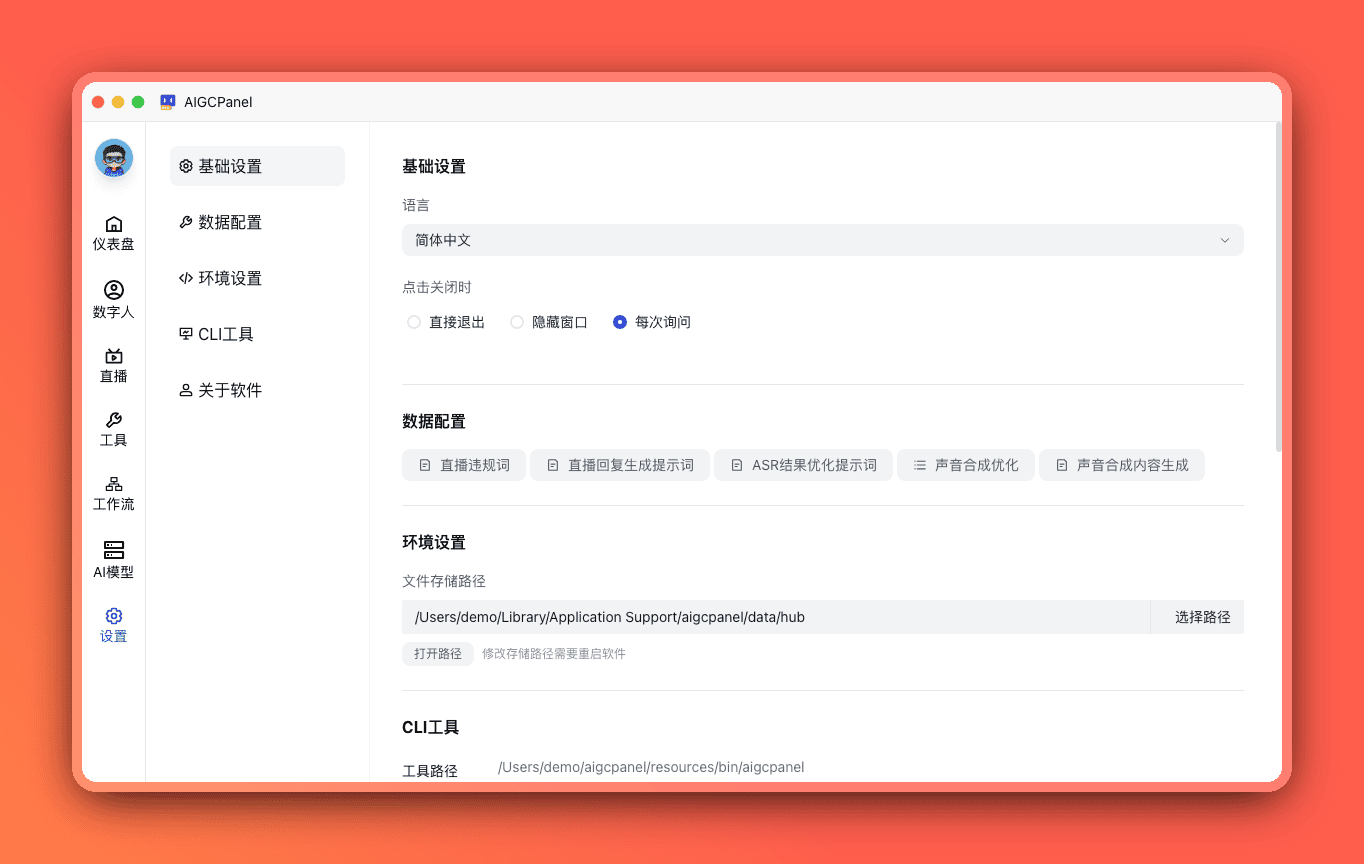
Task: Open the 直播 live stream sidebar icon
Action: 113,365
